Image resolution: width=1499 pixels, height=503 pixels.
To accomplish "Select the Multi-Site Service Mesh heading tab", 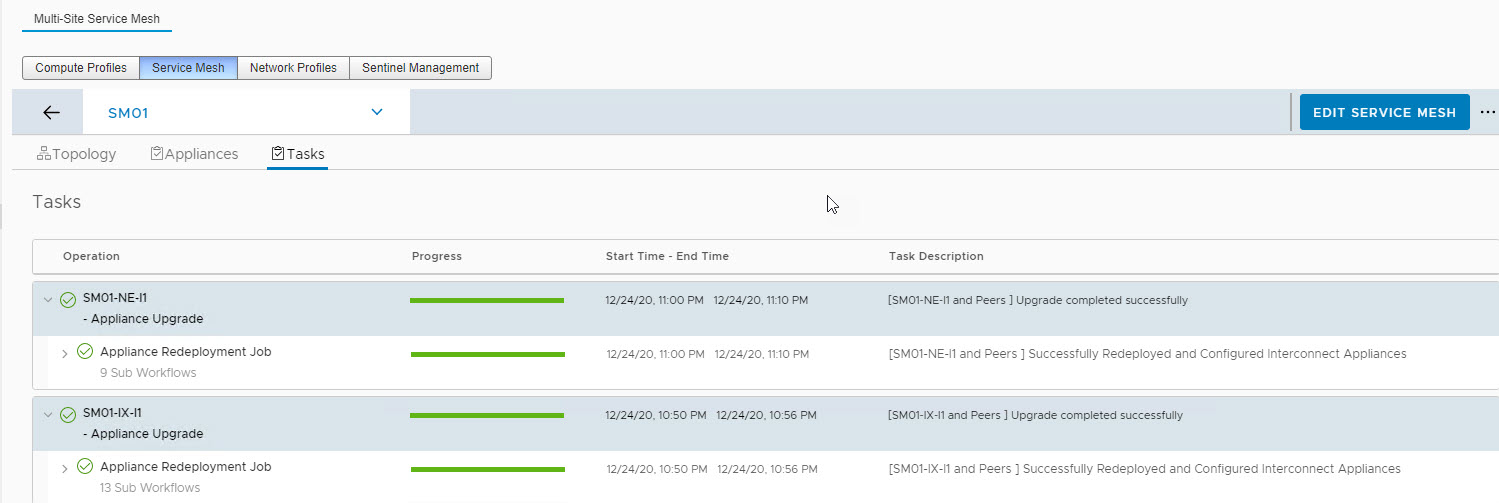I will click(96, 19).
